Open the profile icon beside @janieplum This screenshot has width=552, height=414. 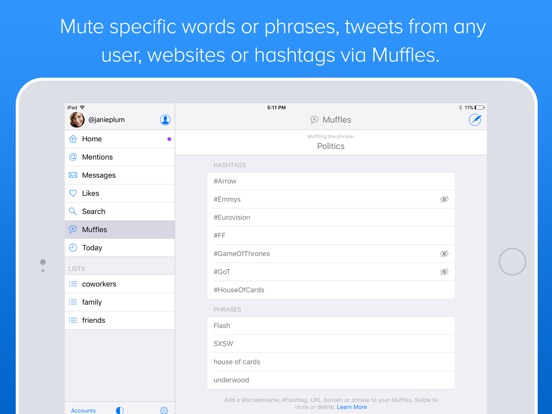(165, 120)
